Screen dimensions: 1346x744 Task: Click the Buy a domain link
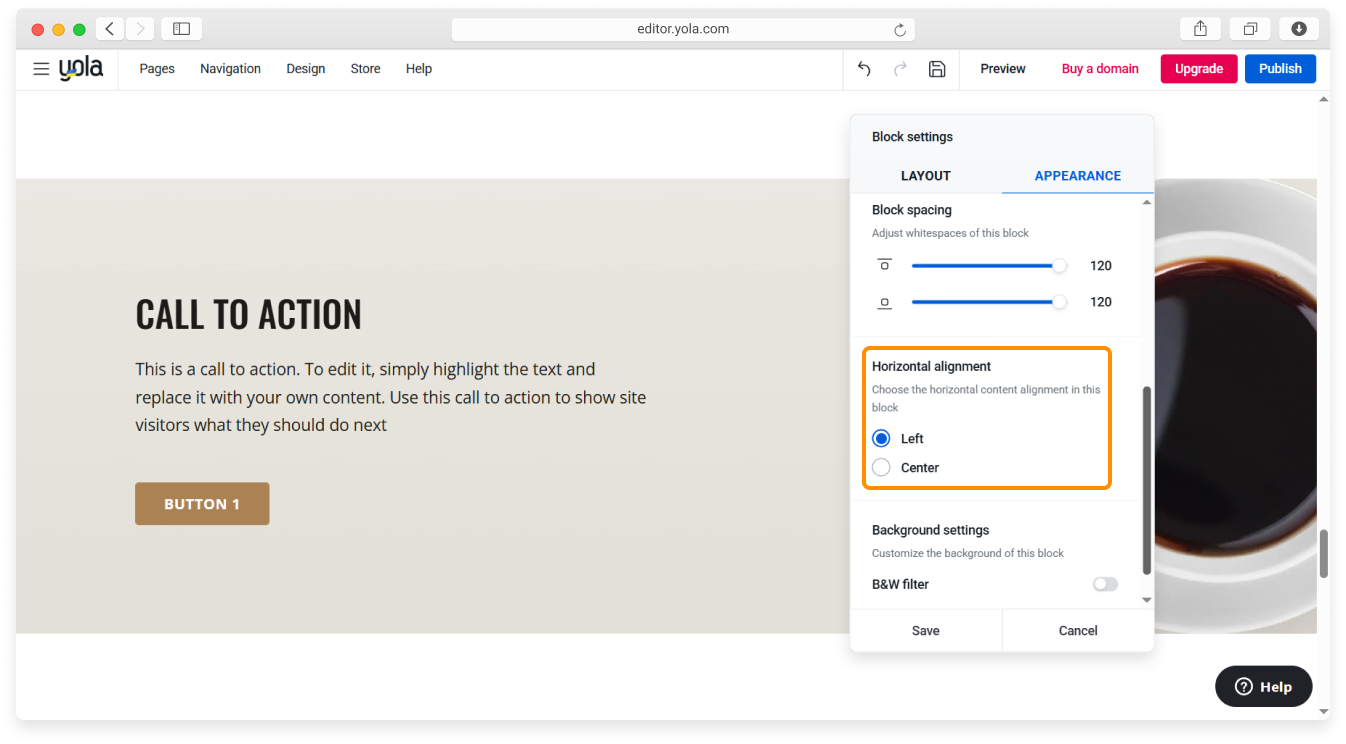pyautogui.click(x=1100, y=69)
